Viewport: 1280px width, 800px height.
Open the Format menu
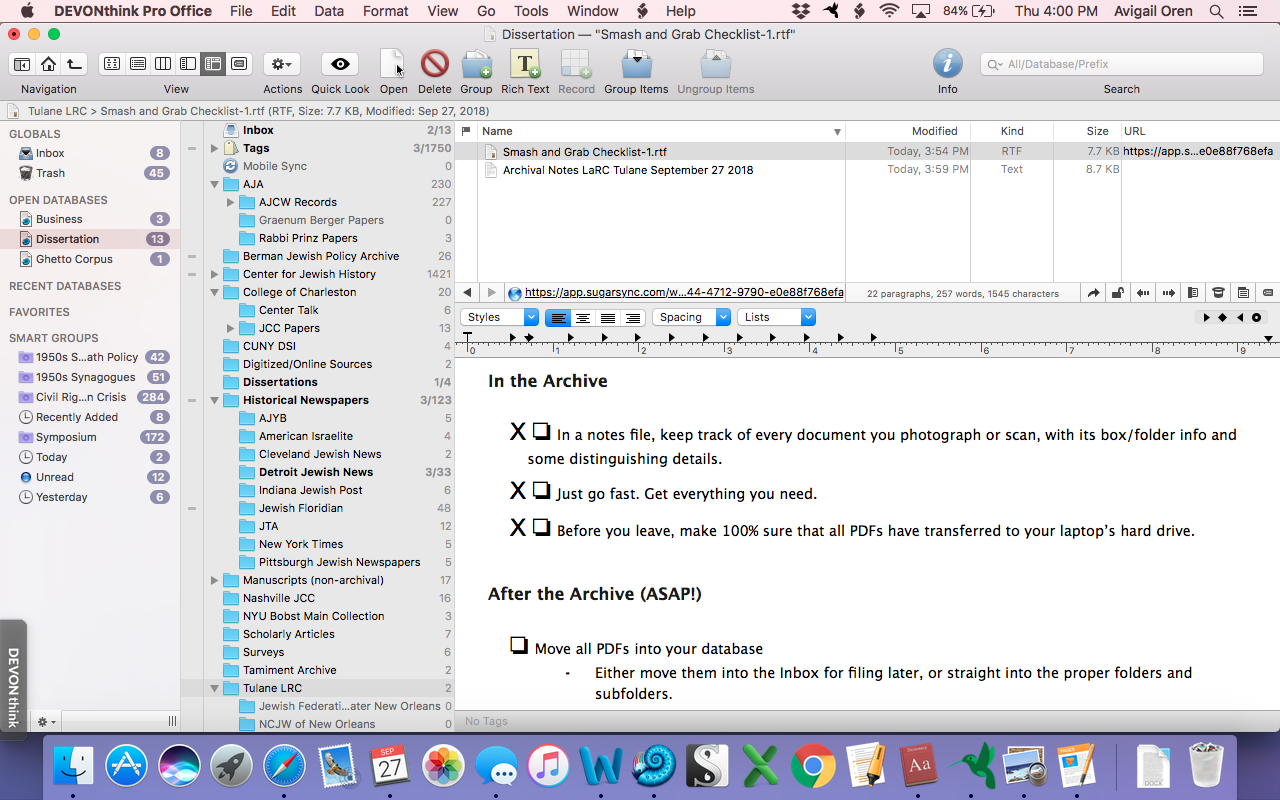click(x=386, y=11)
